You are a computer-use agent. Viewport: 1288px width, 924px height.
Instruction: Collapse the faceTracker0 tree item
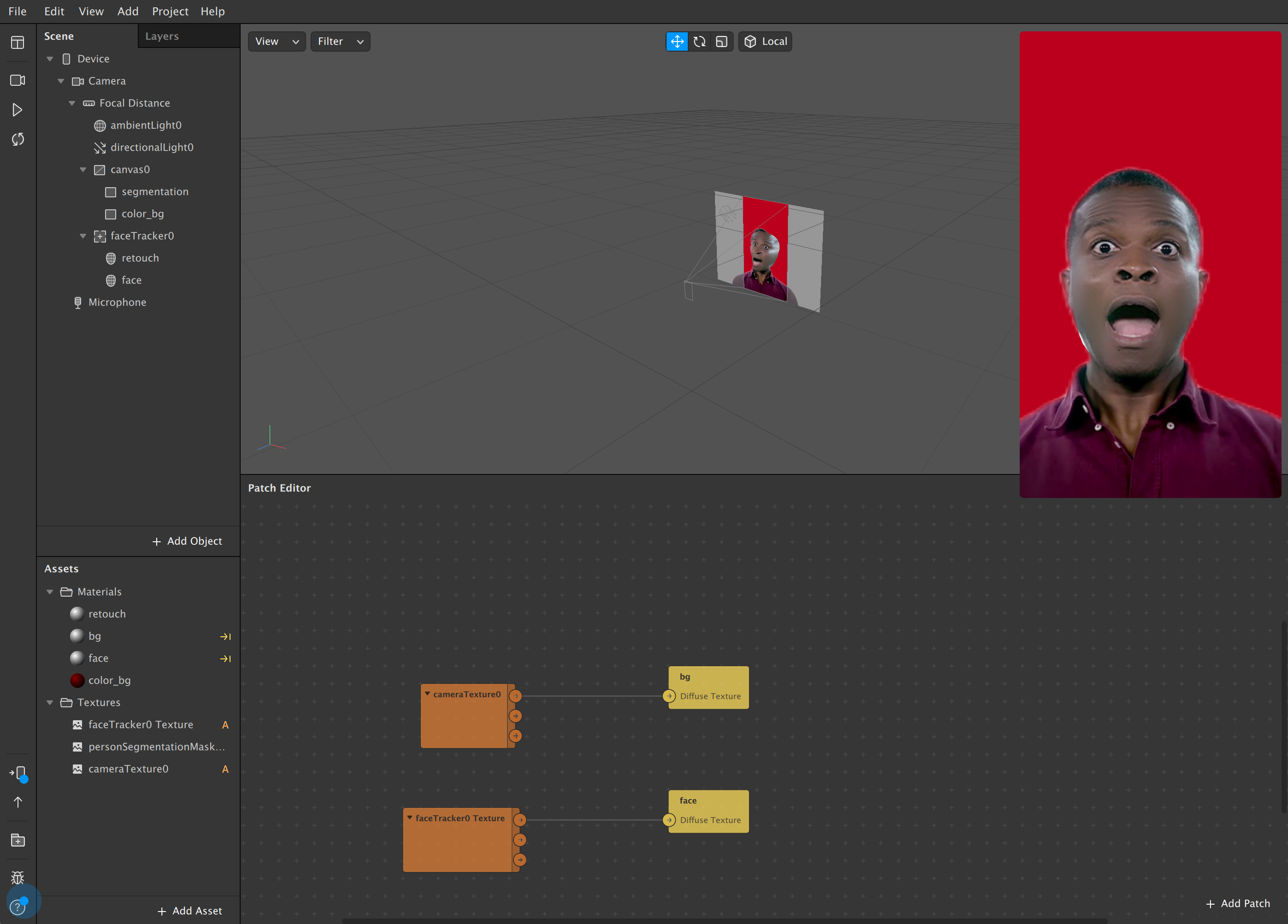point(83,236)
